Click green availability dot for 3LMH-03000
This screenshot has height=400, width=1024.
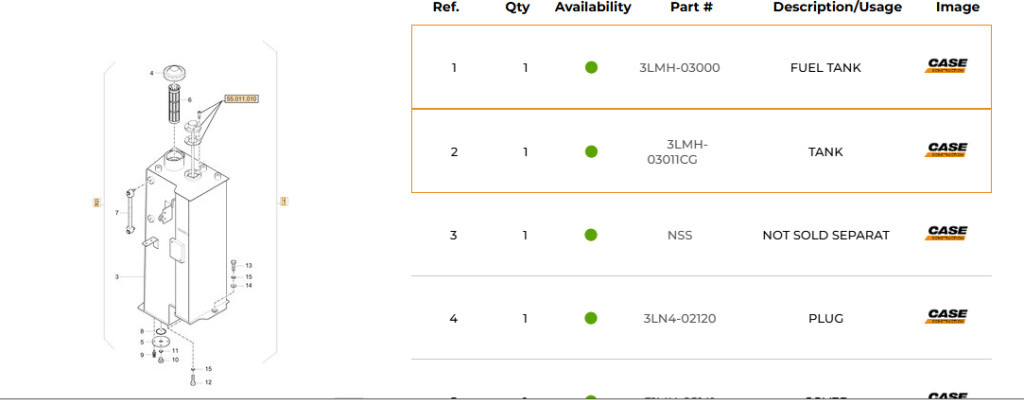(591, 67)
